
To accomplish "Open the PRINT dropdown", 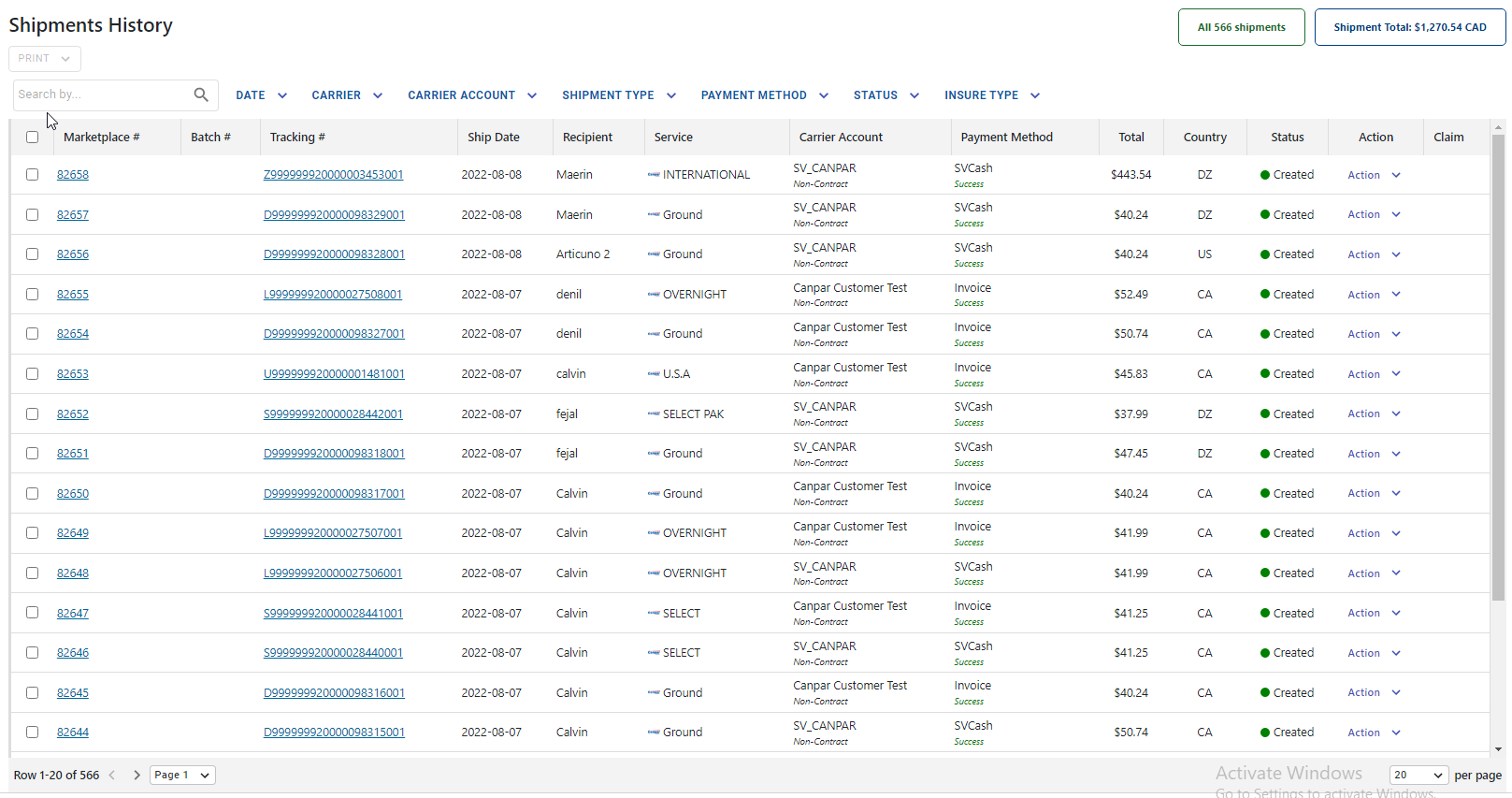I will [x=45, y=58].
